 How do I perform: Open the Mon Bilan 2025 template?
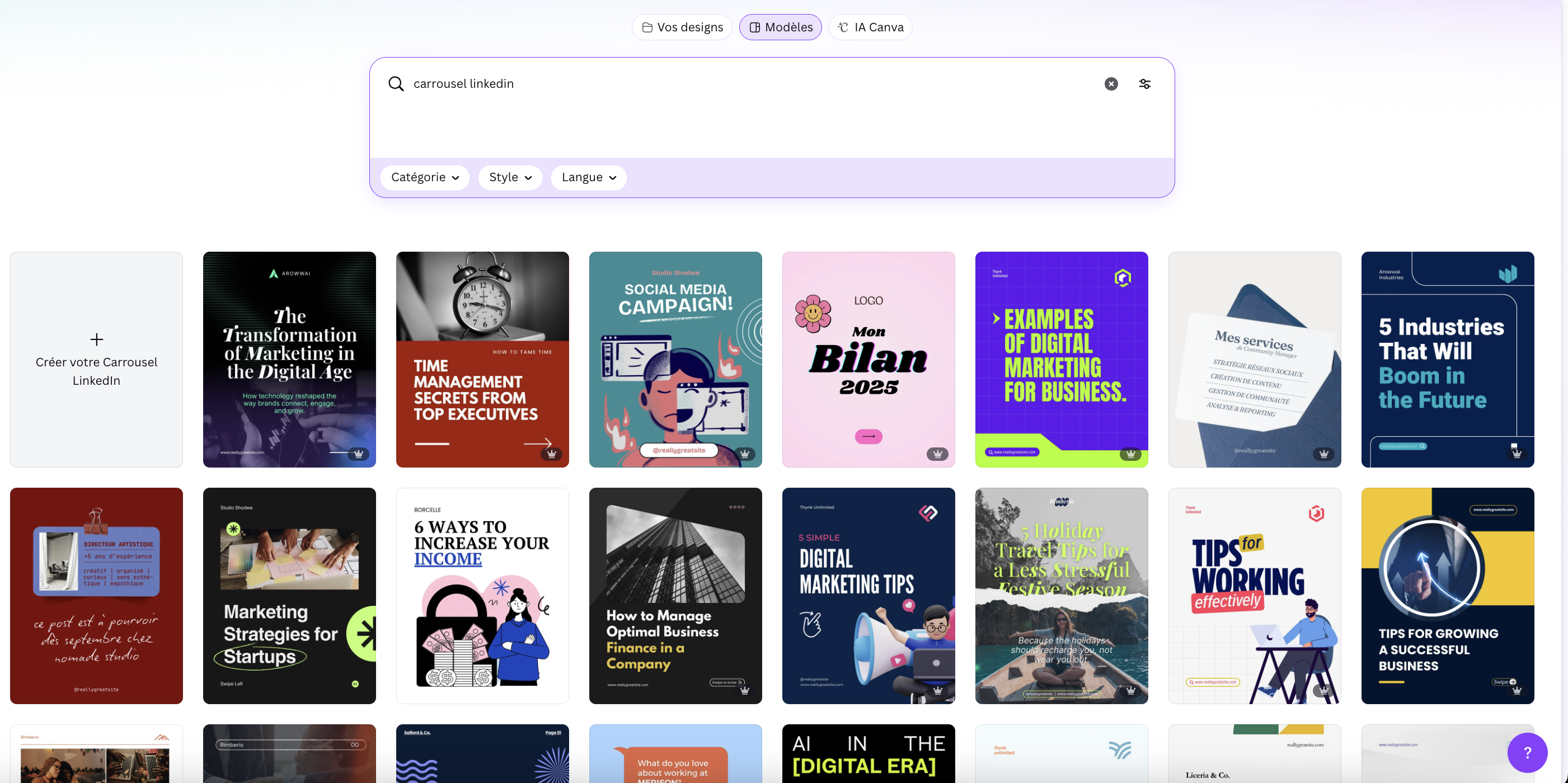point(868,360)
